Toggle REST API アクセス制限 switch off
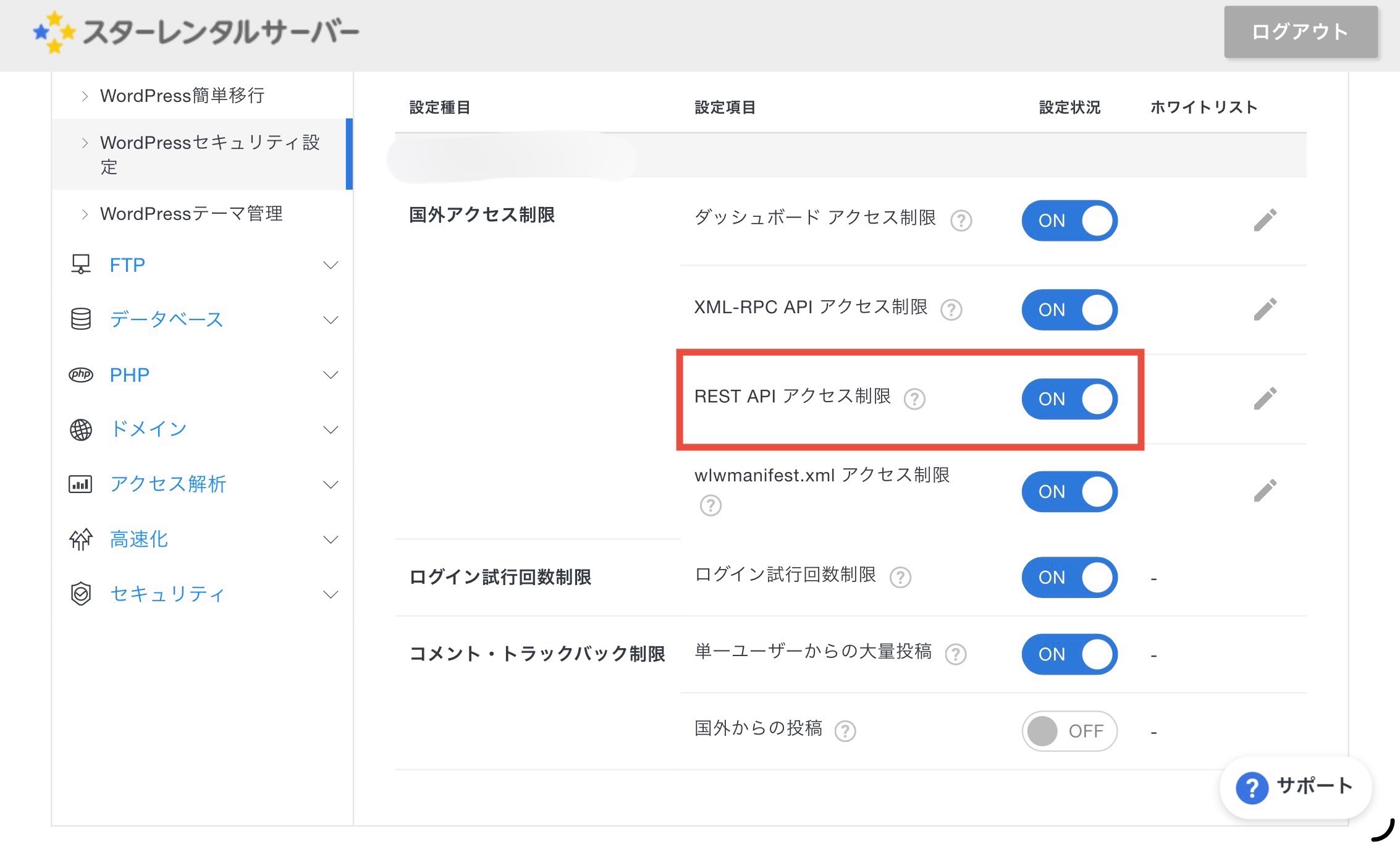Viewport: 1400px width, 847px height. [1069, 399]
